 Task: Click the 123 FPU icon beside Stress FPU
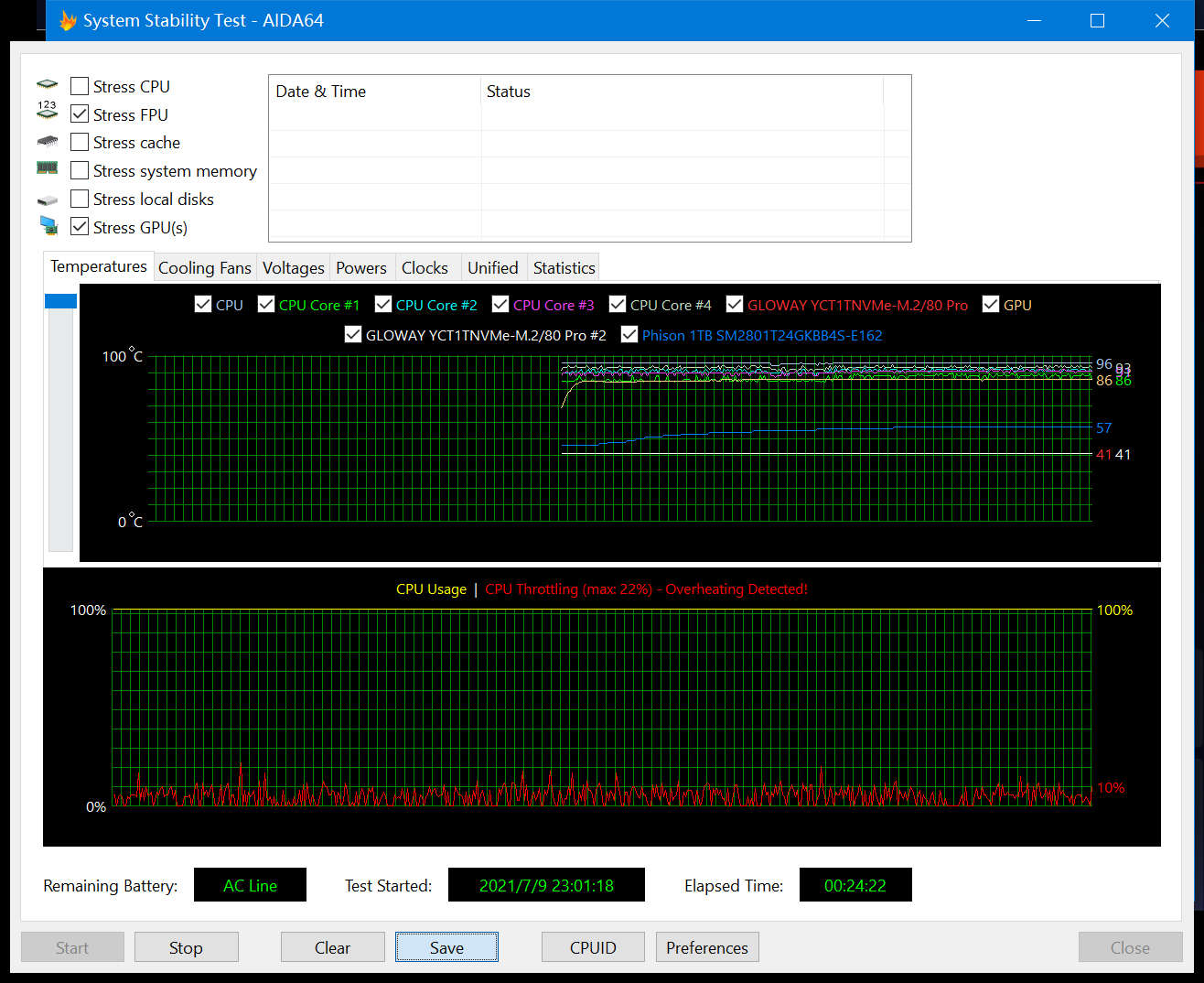click(x=47, y=111)
